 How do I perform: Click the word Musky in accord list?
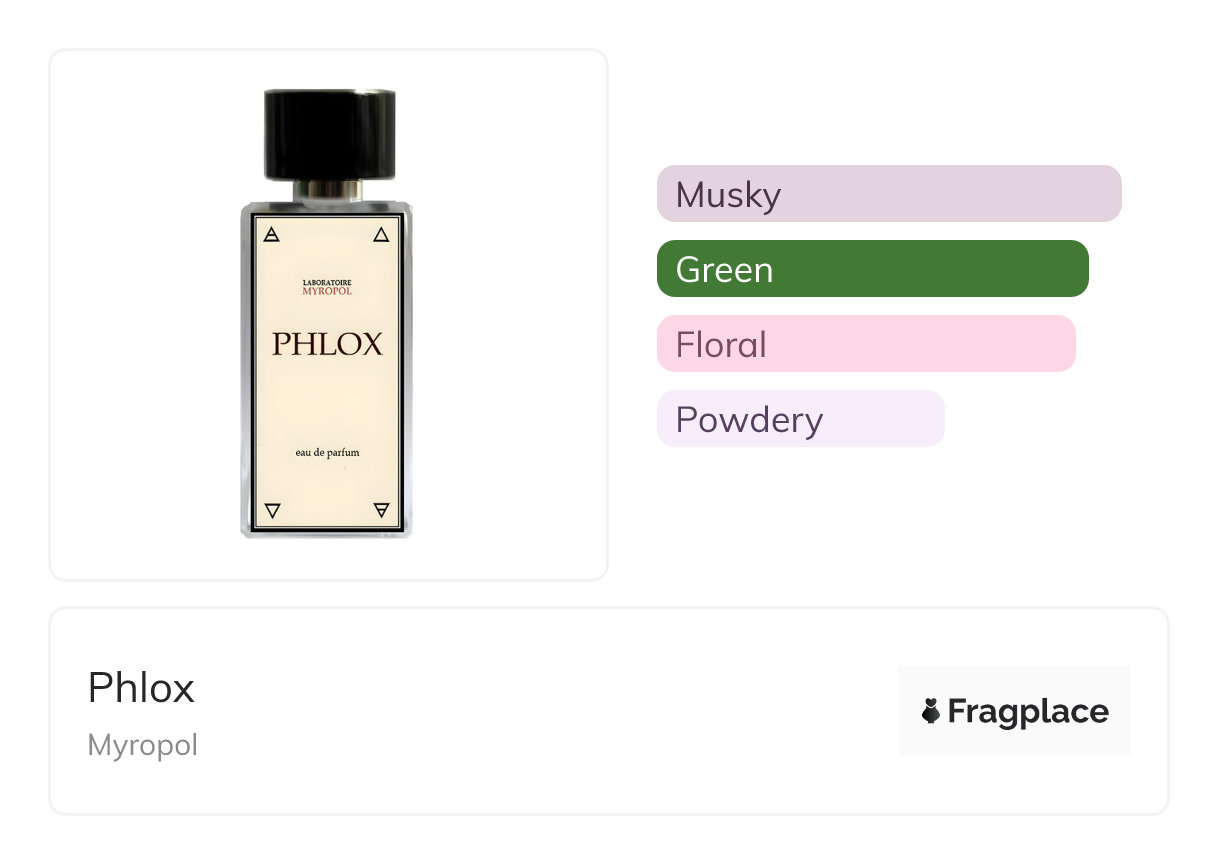click(728, 195)
